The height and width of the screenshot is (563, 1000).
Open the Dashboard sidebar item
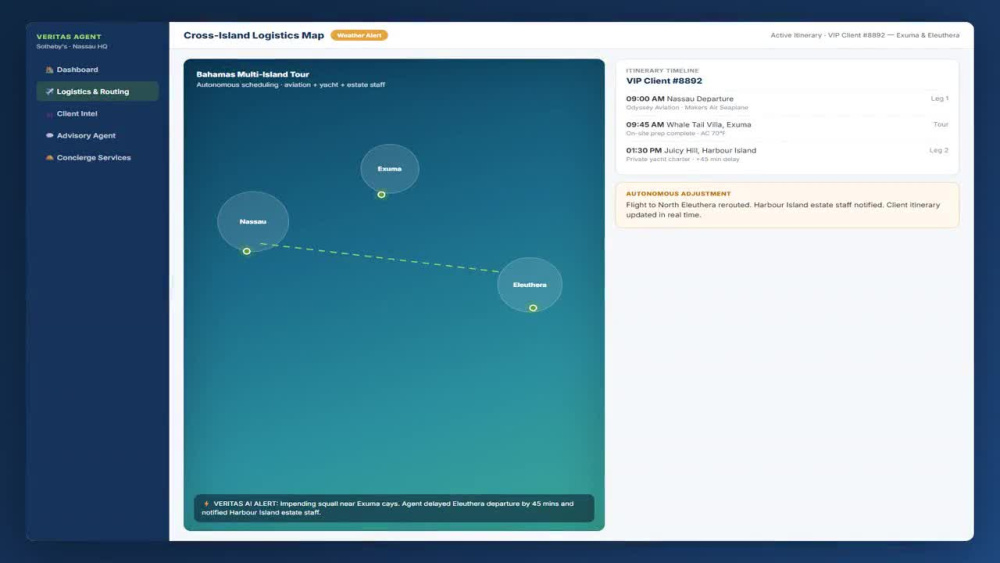[x=97, y=69]
